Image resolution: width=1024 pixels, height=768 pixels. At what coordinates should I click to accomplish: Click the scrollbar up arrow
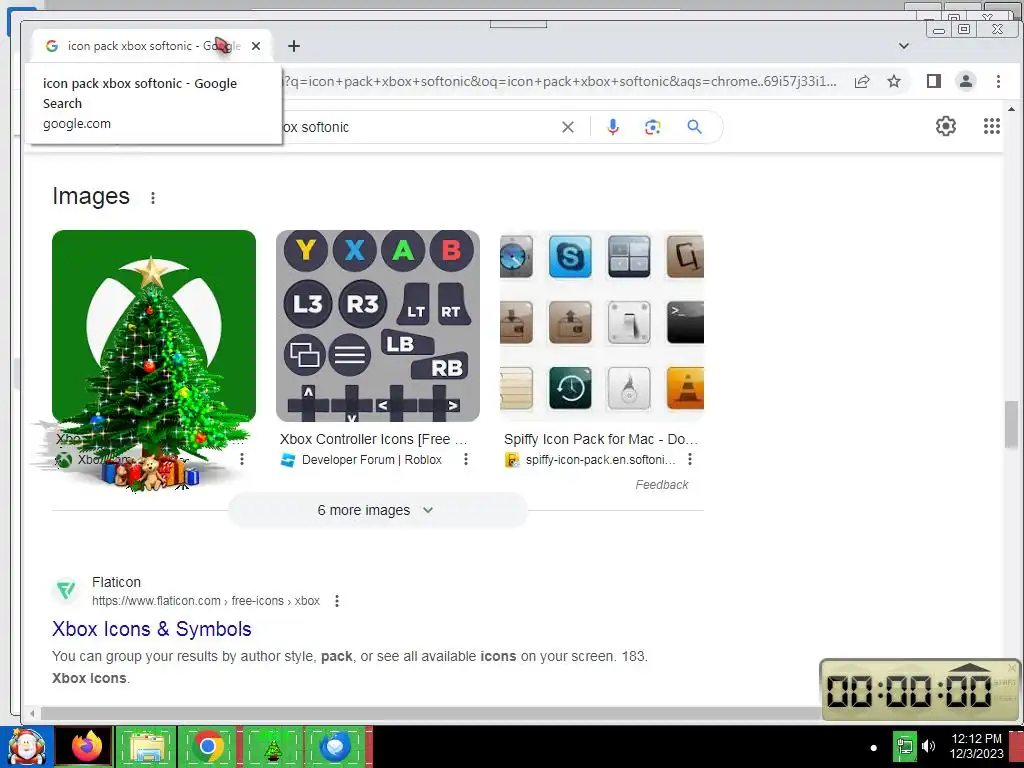(x=1012, y=109)
